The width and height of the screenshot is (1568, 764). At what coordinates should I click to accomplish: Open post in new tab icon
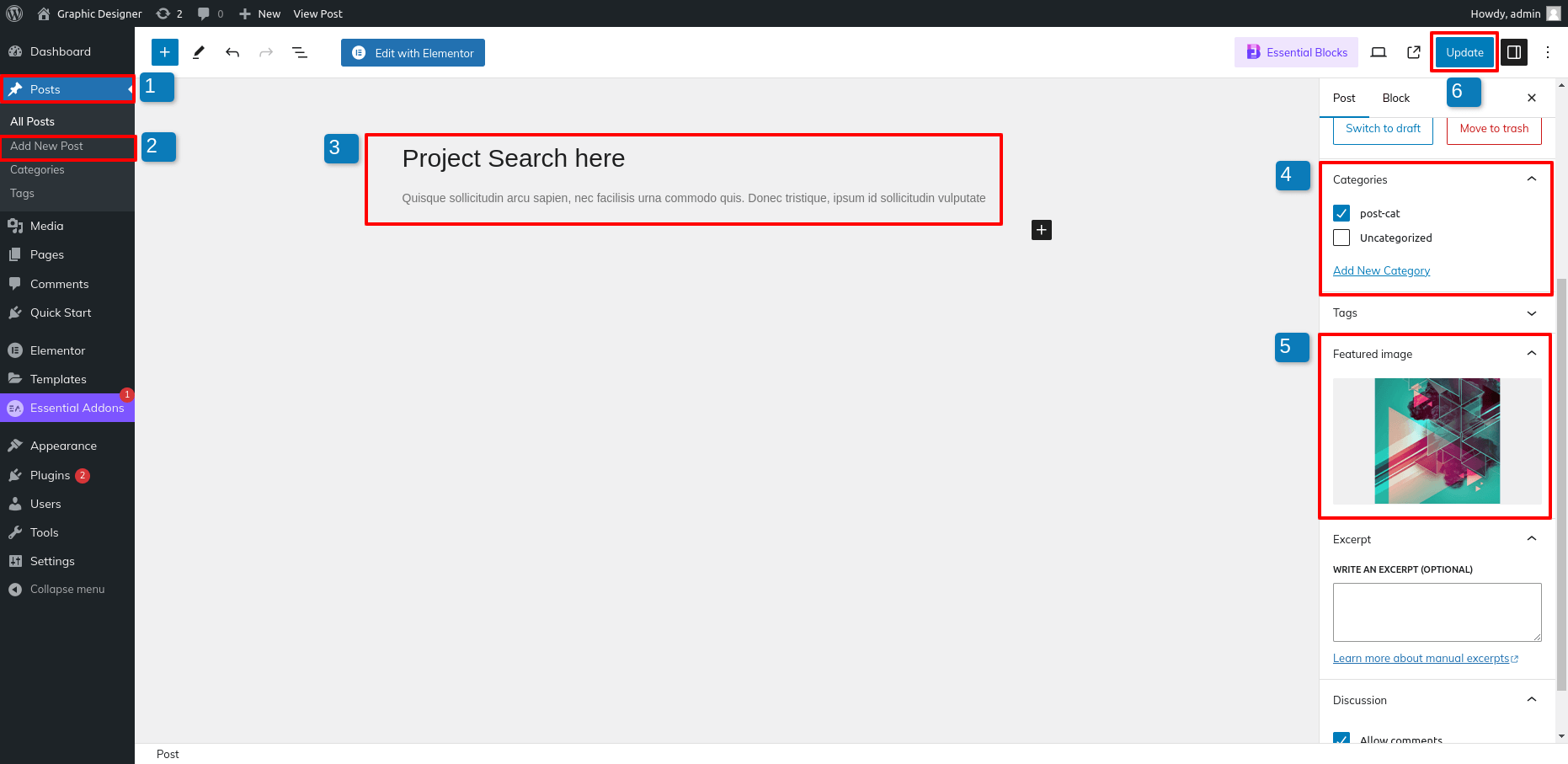click(x=1414, y=52)
